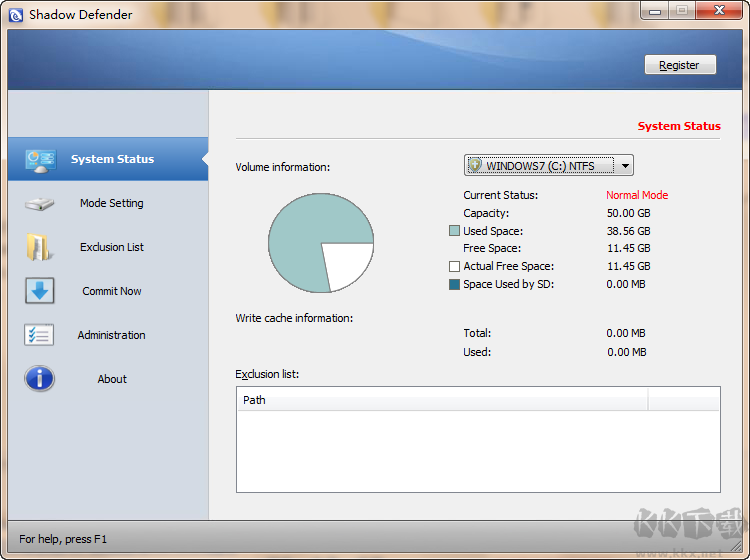Click the Path column header

[442, 400]
